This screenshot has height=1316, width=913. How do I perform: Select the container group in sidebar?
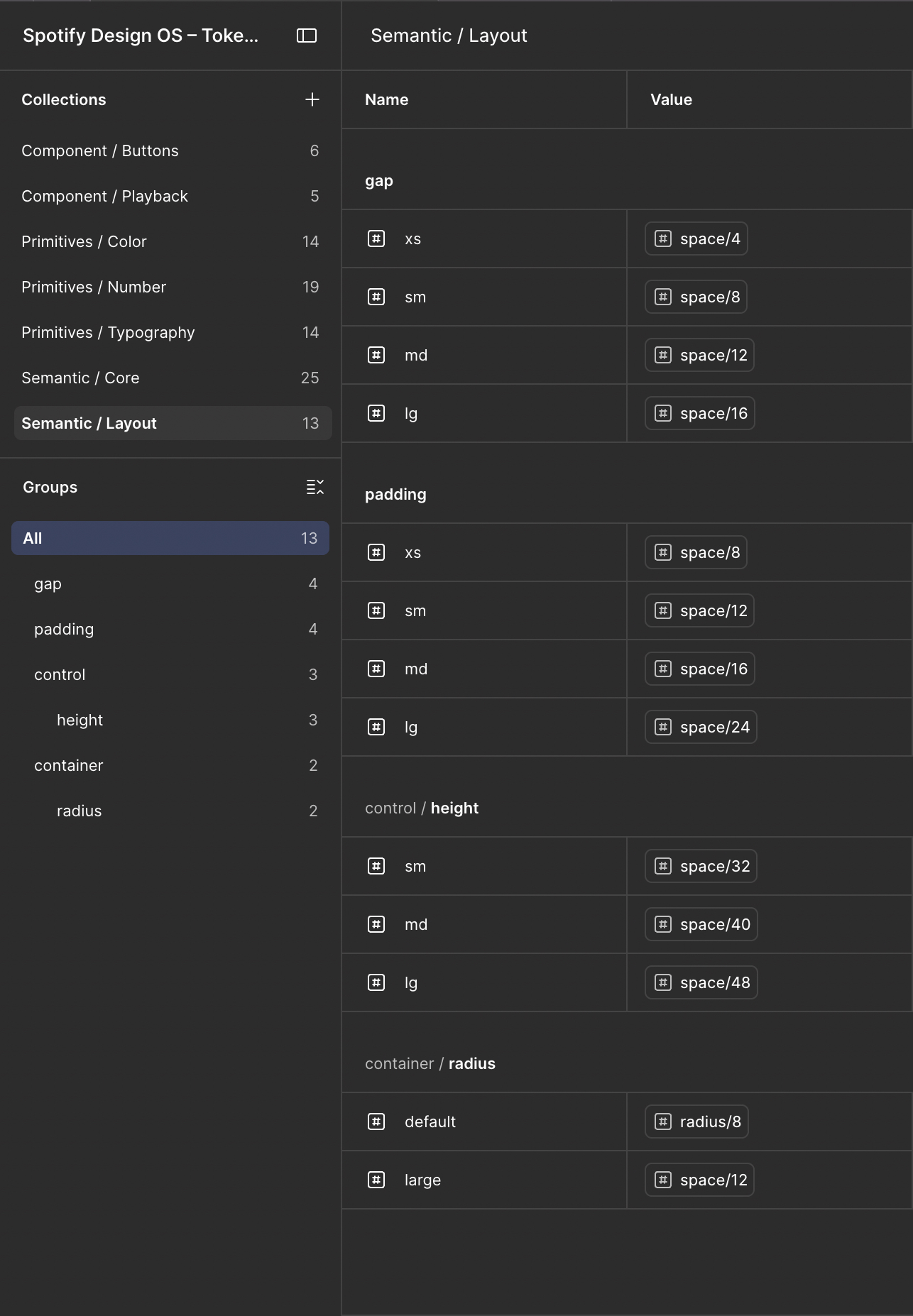point(170,765)
